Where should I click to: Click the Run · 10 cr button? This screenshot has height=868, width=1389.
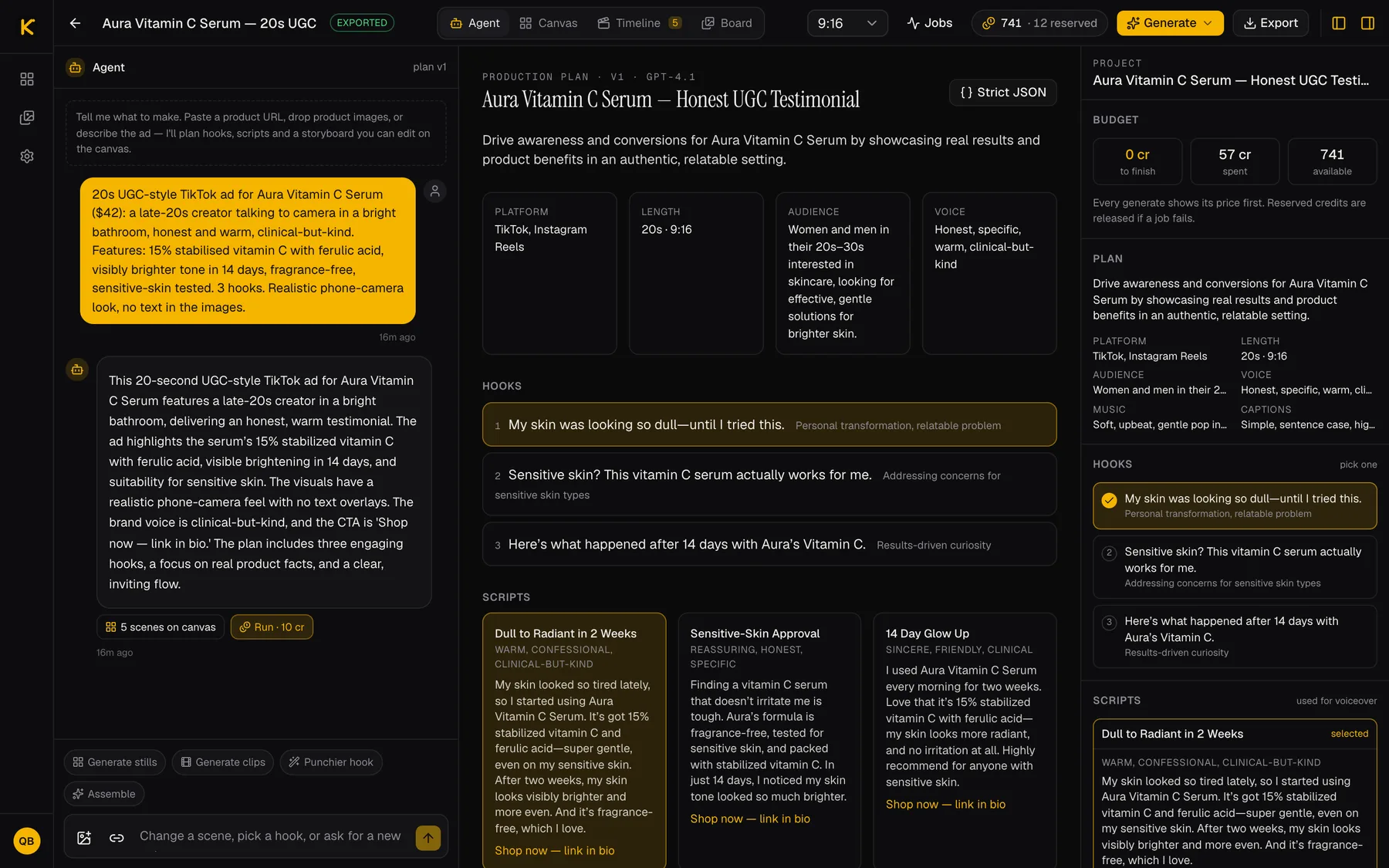coord(272,627)
